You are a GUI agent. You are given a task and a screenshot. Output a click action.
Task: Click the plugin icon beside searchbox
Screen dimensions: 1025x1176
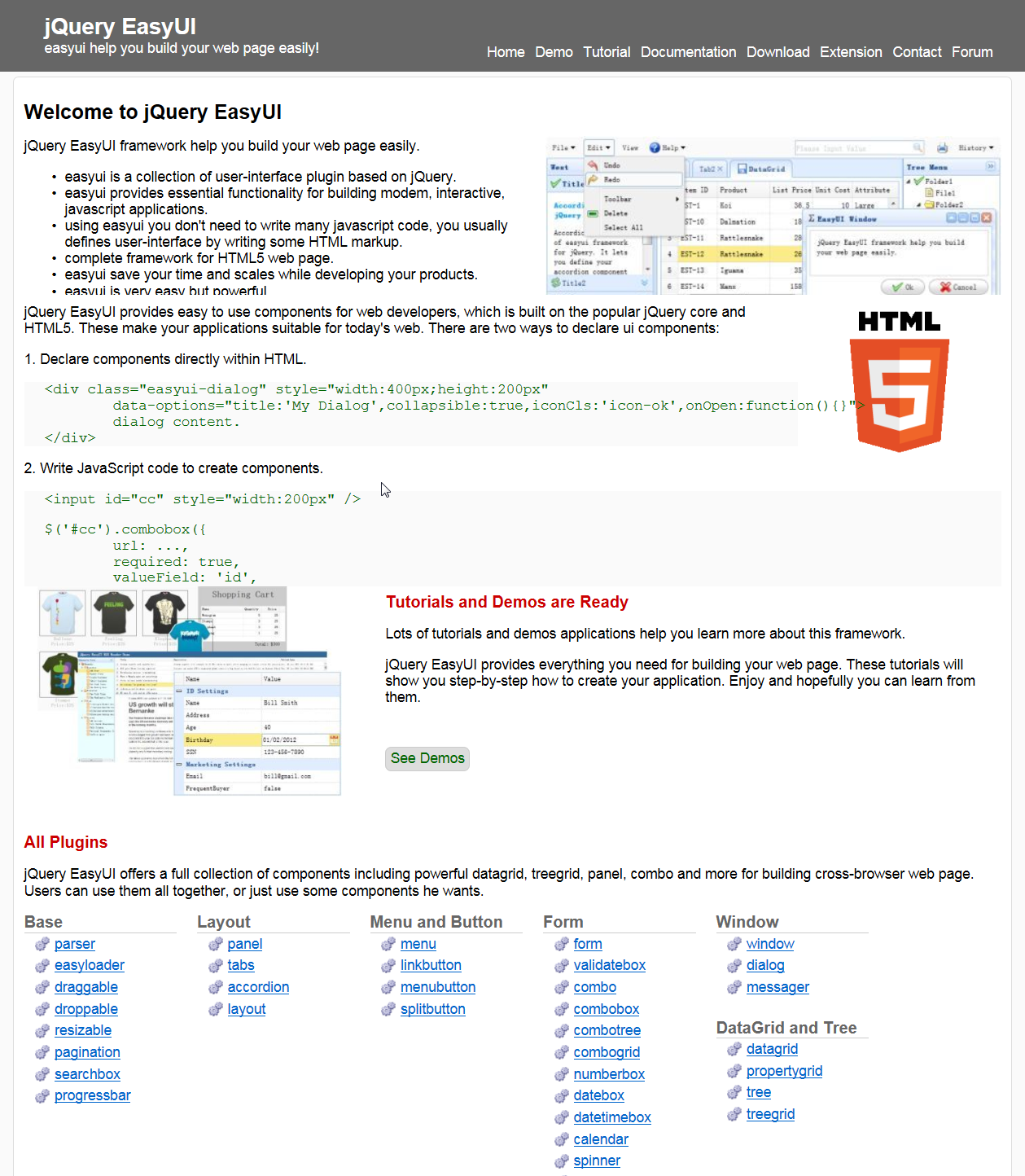[42, 1075]
